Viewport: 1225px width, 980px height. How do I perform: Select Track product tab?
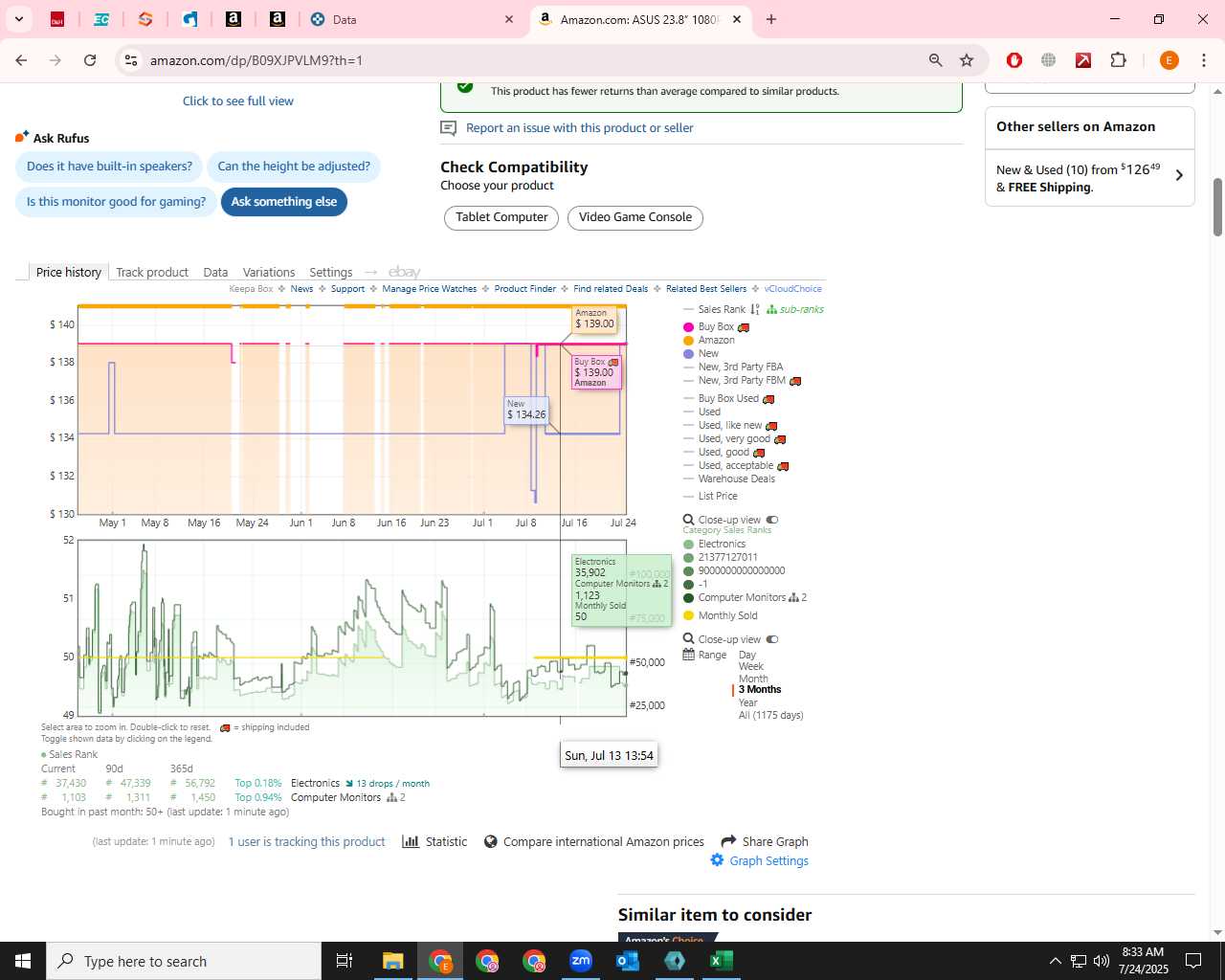tap(152, 272)
